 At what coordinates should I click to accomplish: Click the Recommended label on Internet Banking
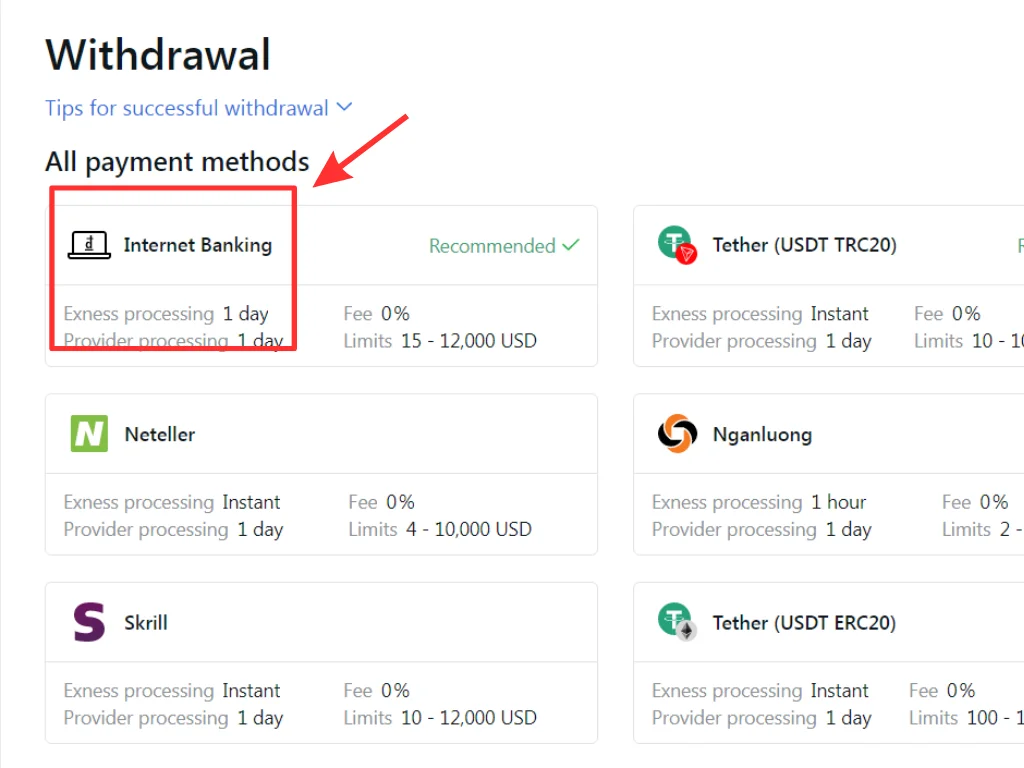(x=492, y=246)
